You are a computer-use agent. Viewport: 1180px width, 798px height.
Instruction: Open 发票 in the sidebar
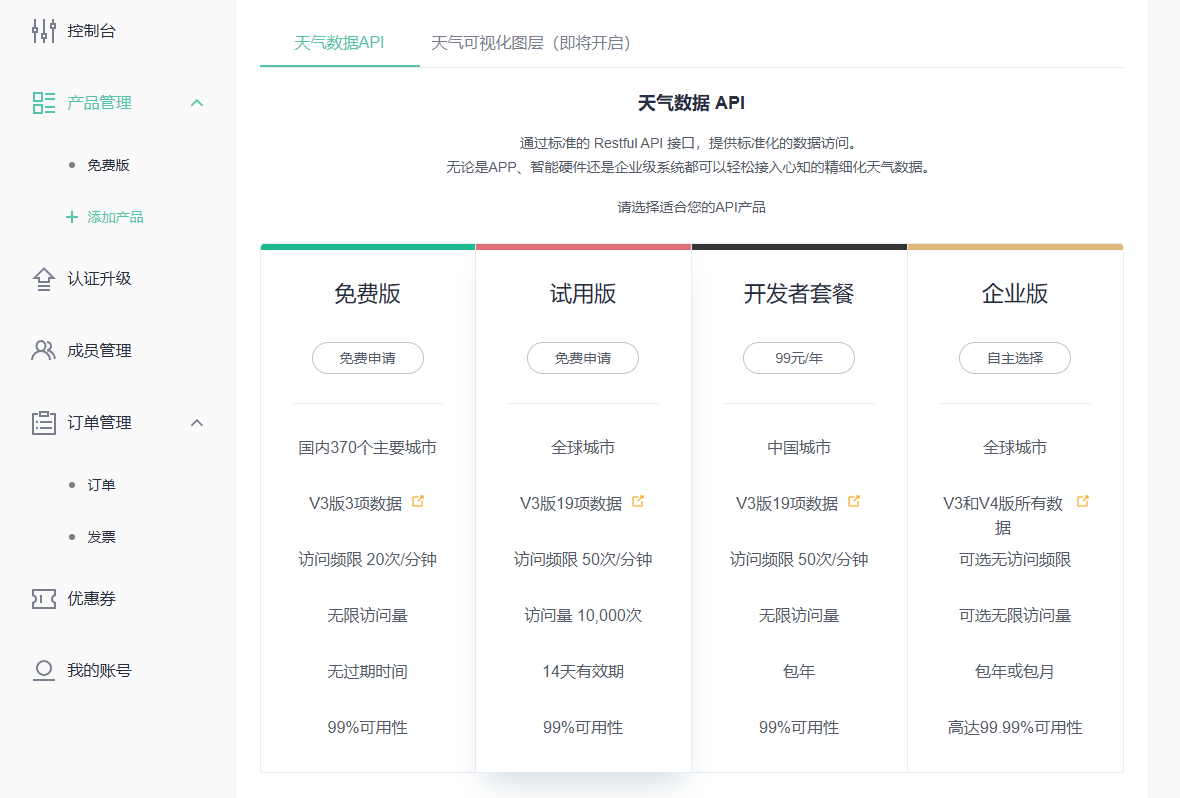101,537
